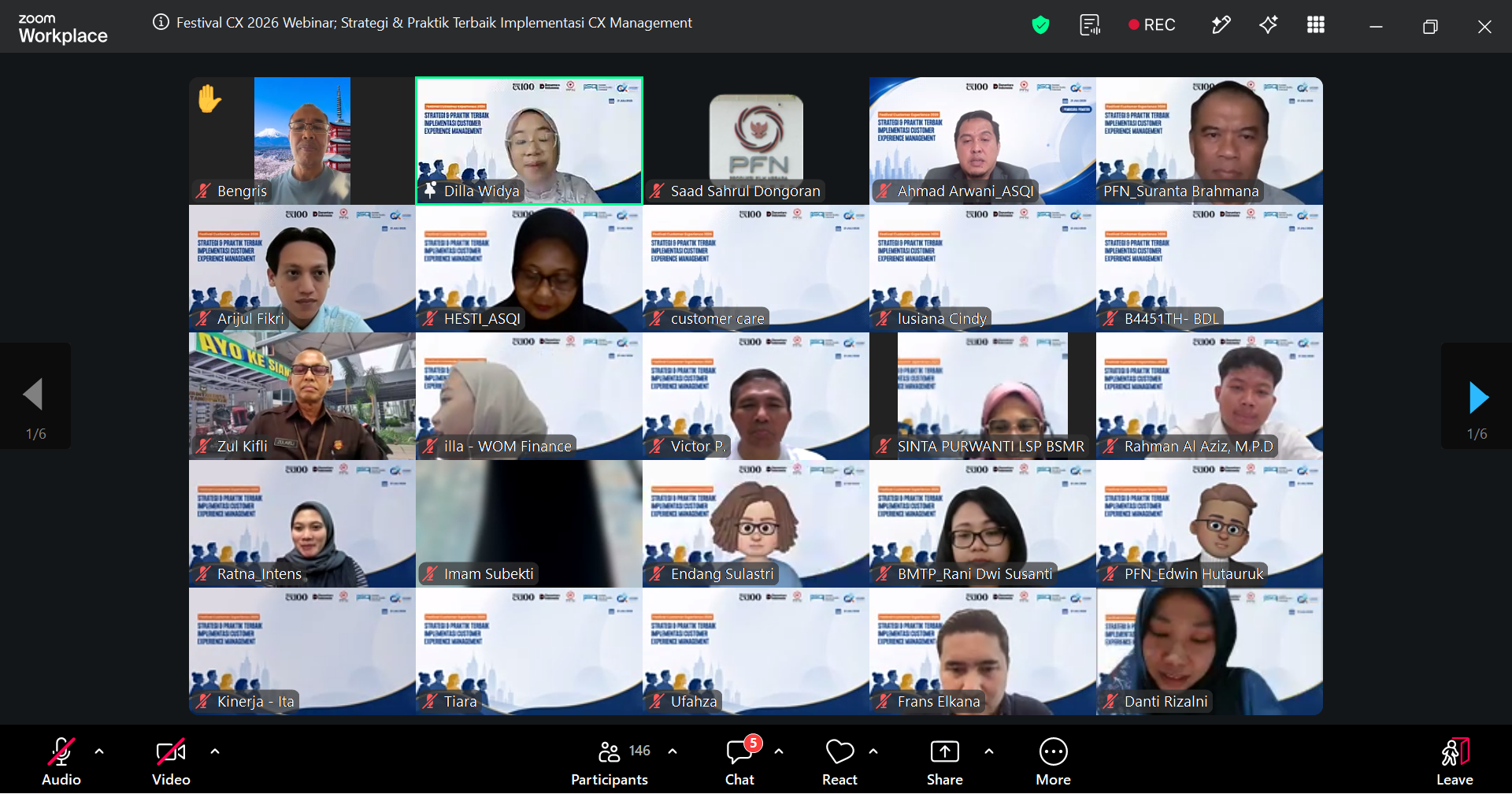Click muted mic icon for customer care
Image resolution: width=1512 pixels, height=794 pixels.
[657, 318]
